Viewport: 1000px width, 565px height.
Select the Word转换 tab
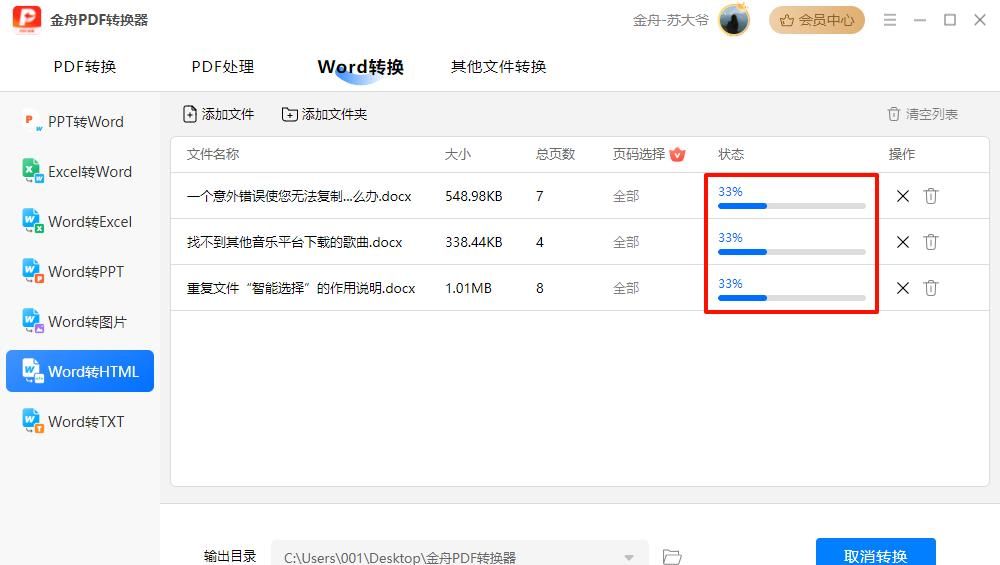[360, 67]
